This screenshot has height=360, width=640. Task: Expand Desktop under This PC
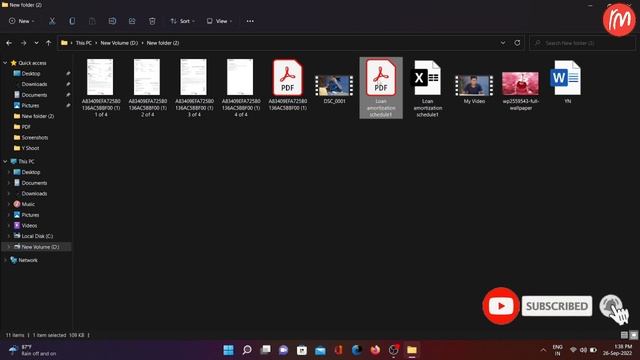(x=9, y=172)
